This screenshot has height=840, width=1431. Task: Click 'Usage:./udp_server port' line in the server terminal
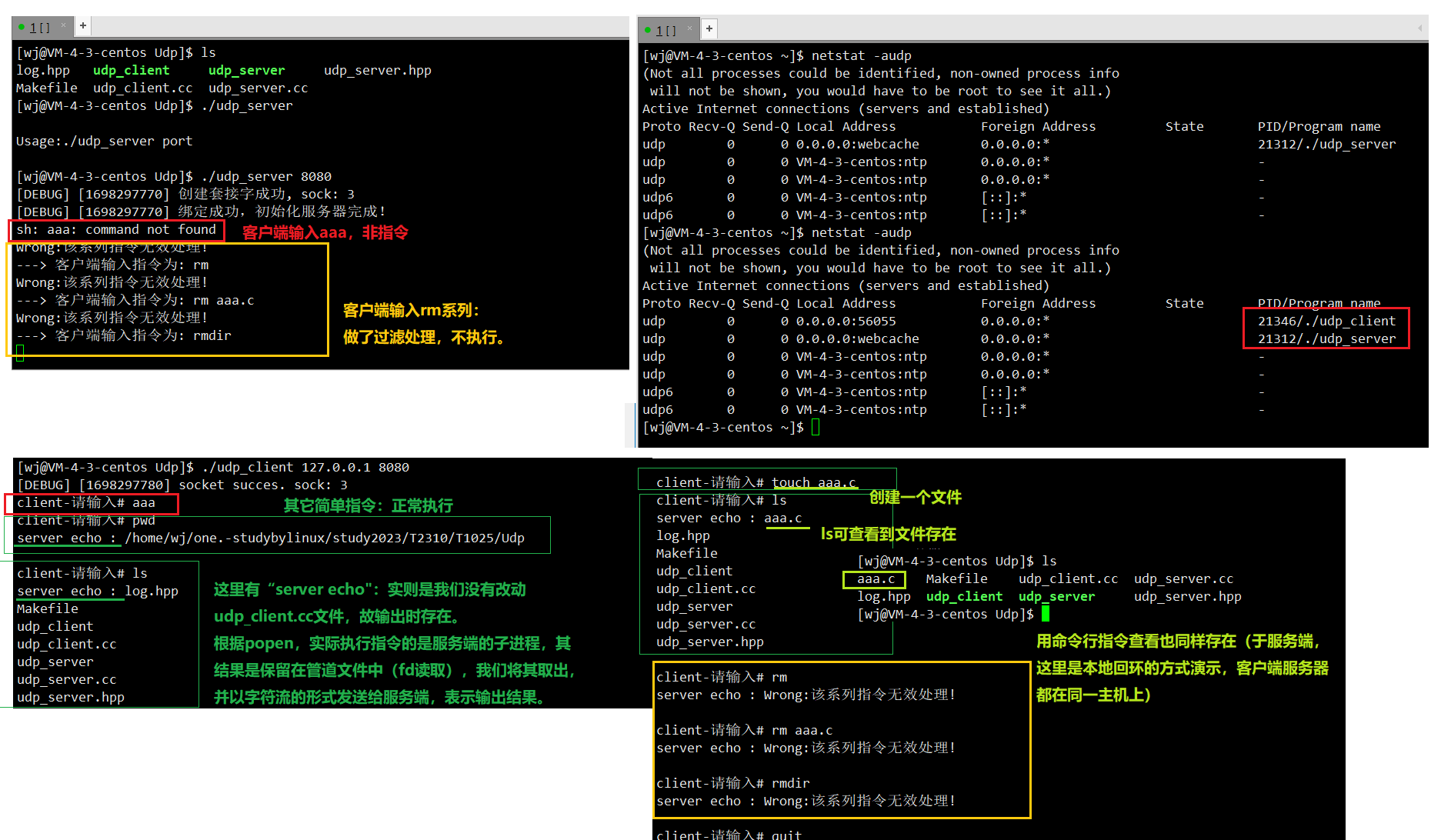pyautogui.click(x=105, y=142)
